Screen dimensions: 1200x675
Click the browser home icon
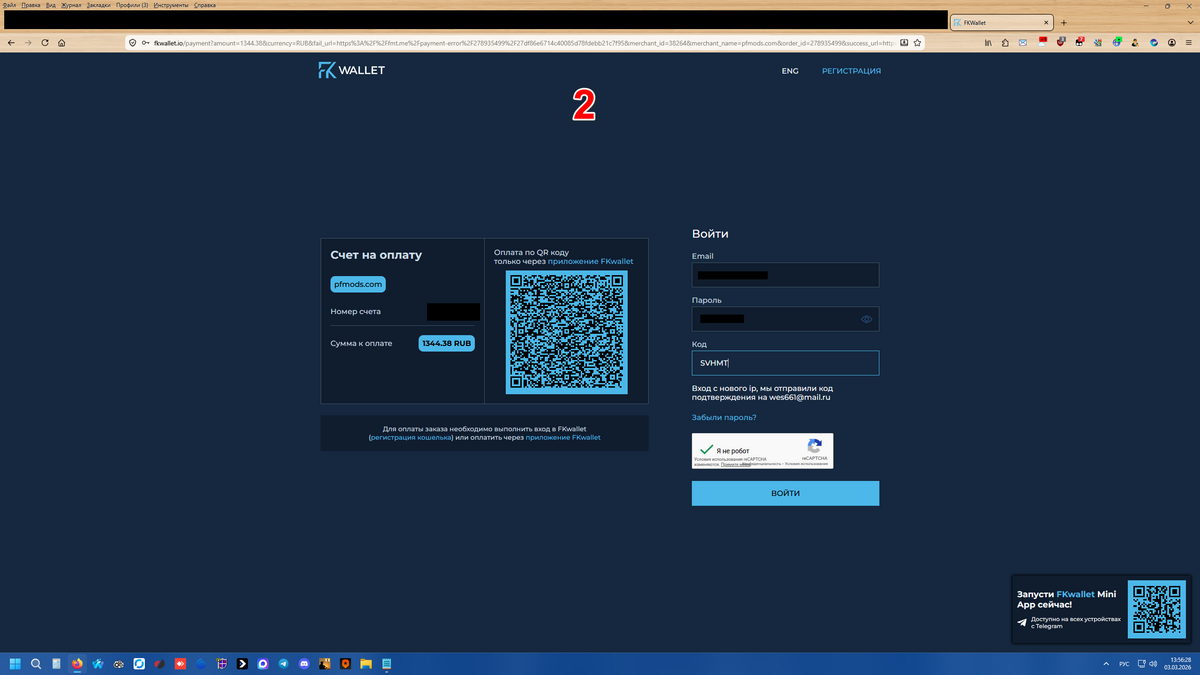pyautogui.click(x=61, y=43)
